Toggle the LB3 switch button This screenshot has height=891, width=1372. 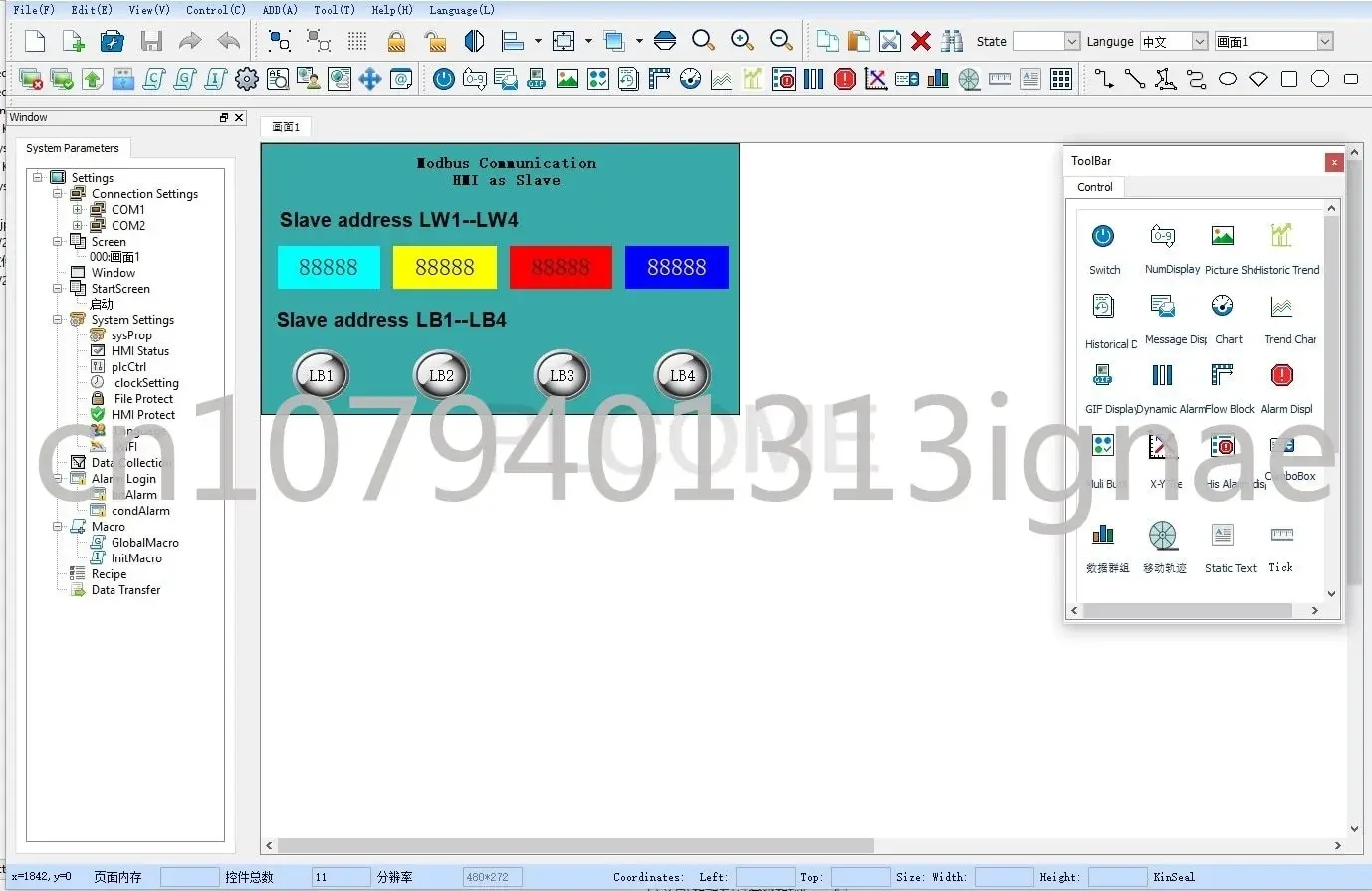pyautogui.click(x=562, y=375)
